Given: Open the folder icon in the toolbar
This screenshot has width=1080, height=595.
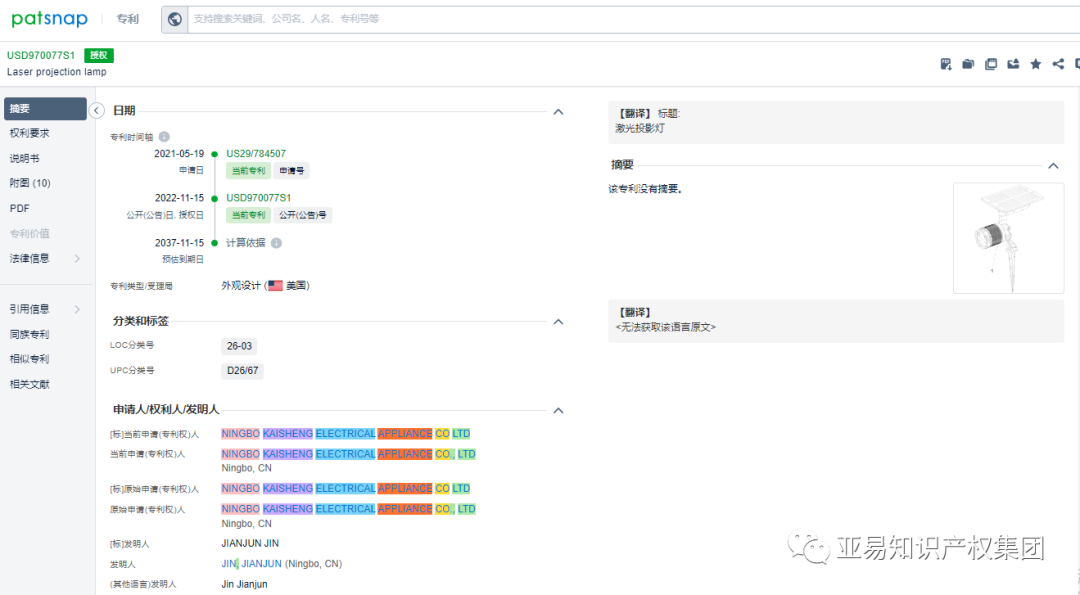Looking at the screenshot, I should coord(968,64).
